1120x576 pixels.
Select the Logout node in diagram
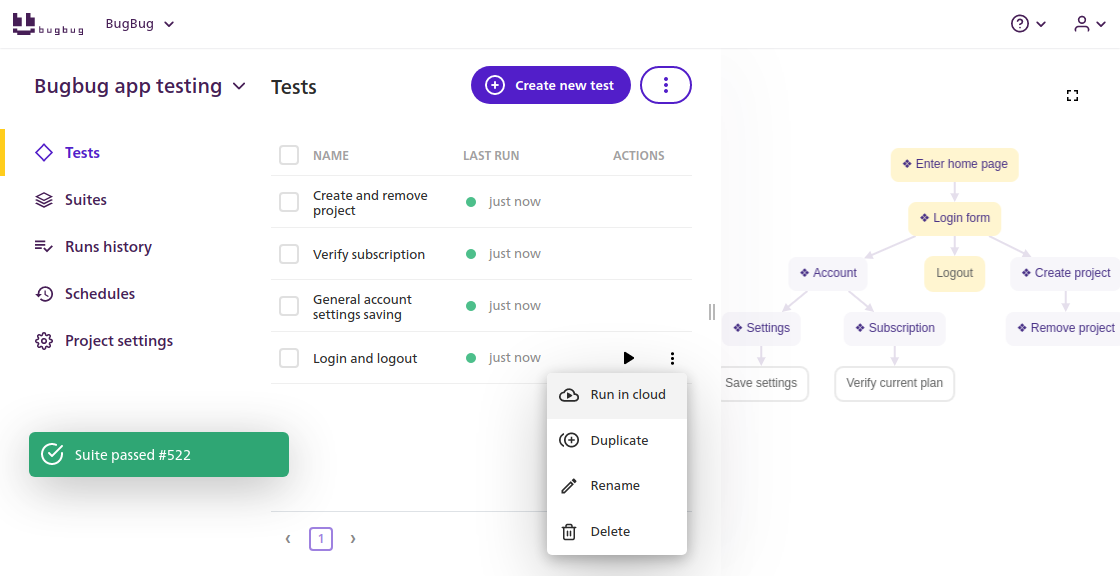pos(954,274)
